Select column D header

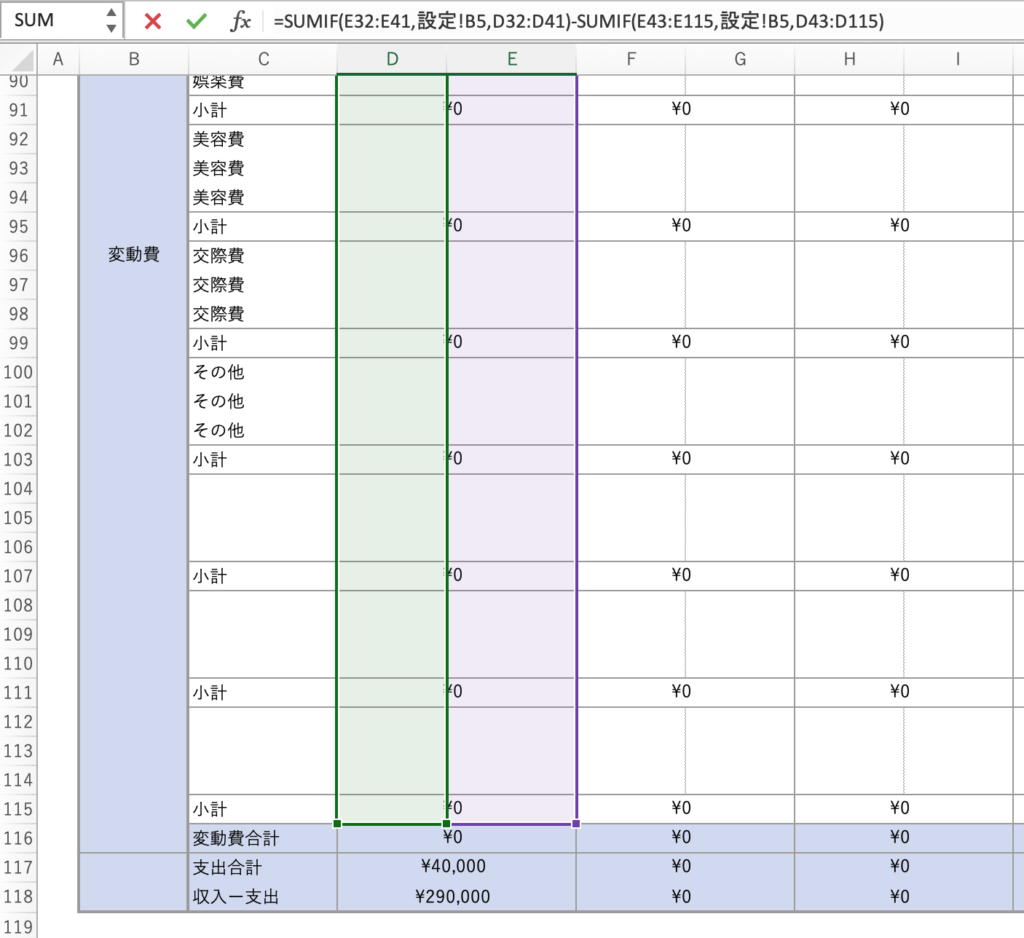[392, 60]
